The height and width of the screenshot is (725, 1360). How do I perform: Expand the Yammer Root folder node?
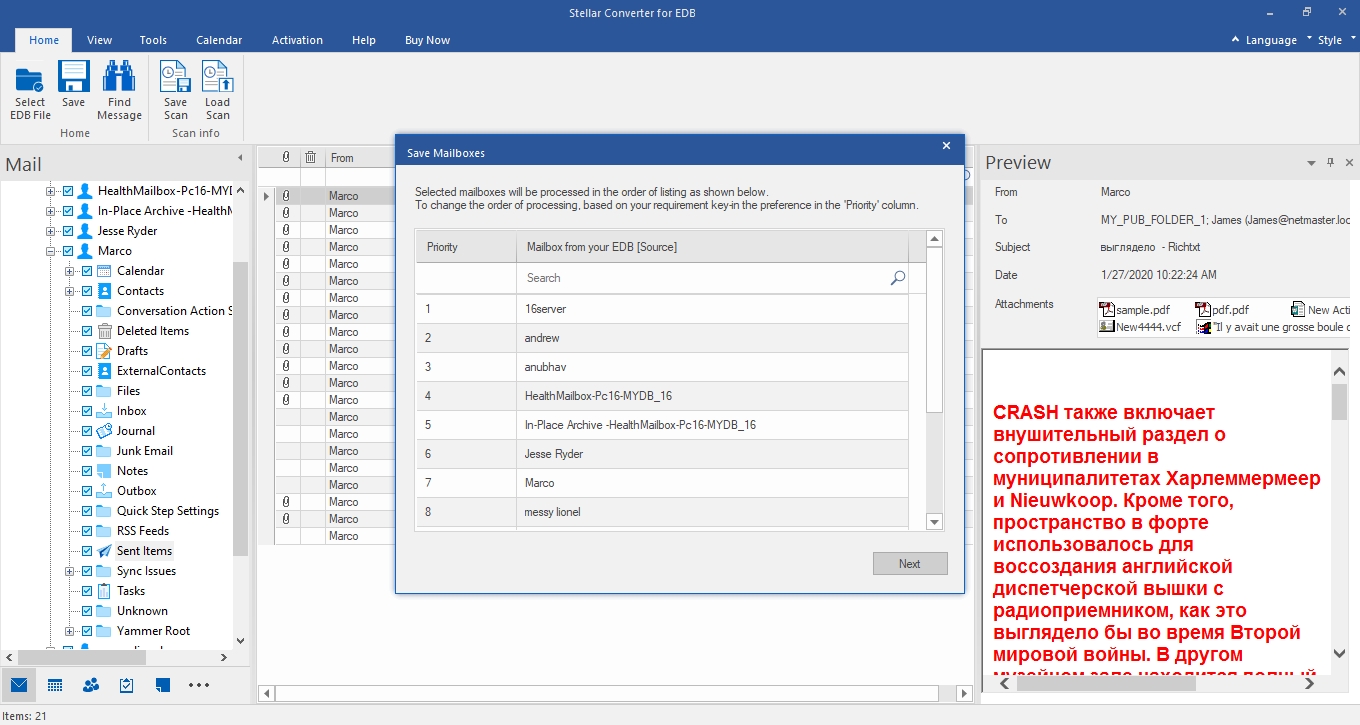[70, 631]
